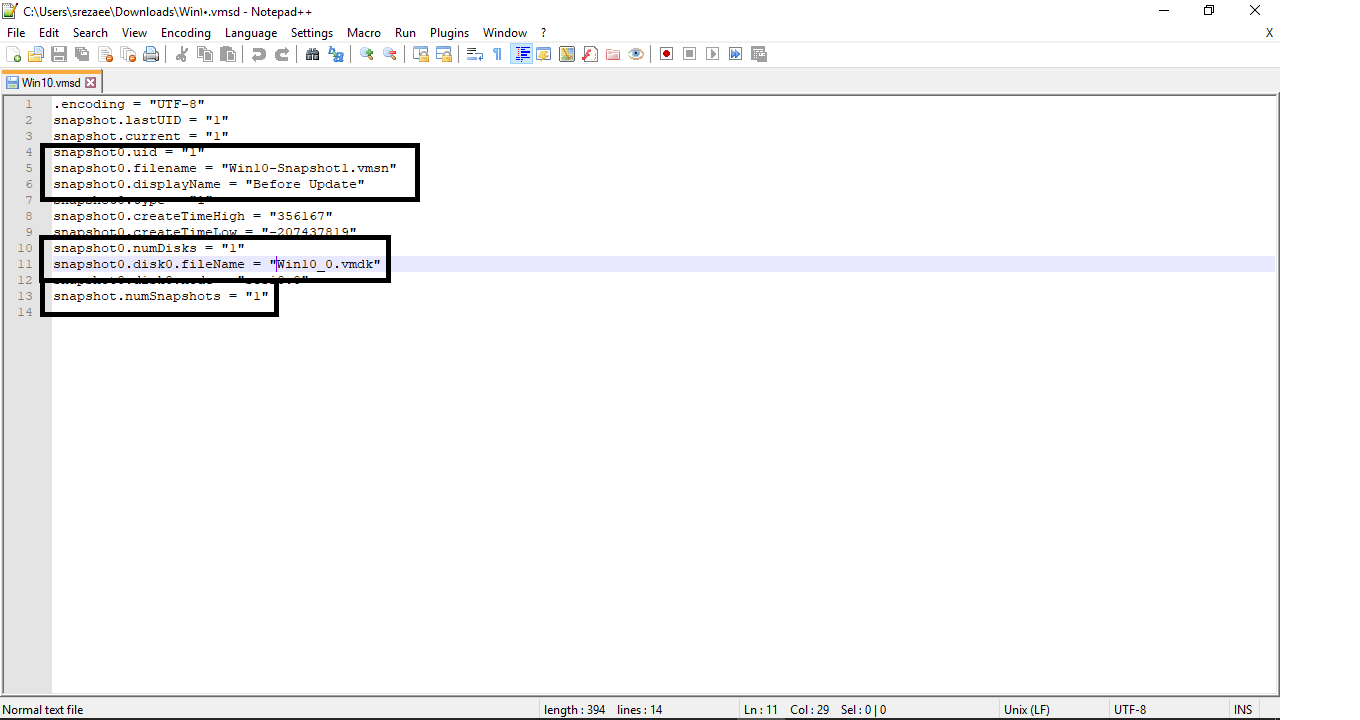Click the Zoom In magnifier icon

click(x=367, y=54)
